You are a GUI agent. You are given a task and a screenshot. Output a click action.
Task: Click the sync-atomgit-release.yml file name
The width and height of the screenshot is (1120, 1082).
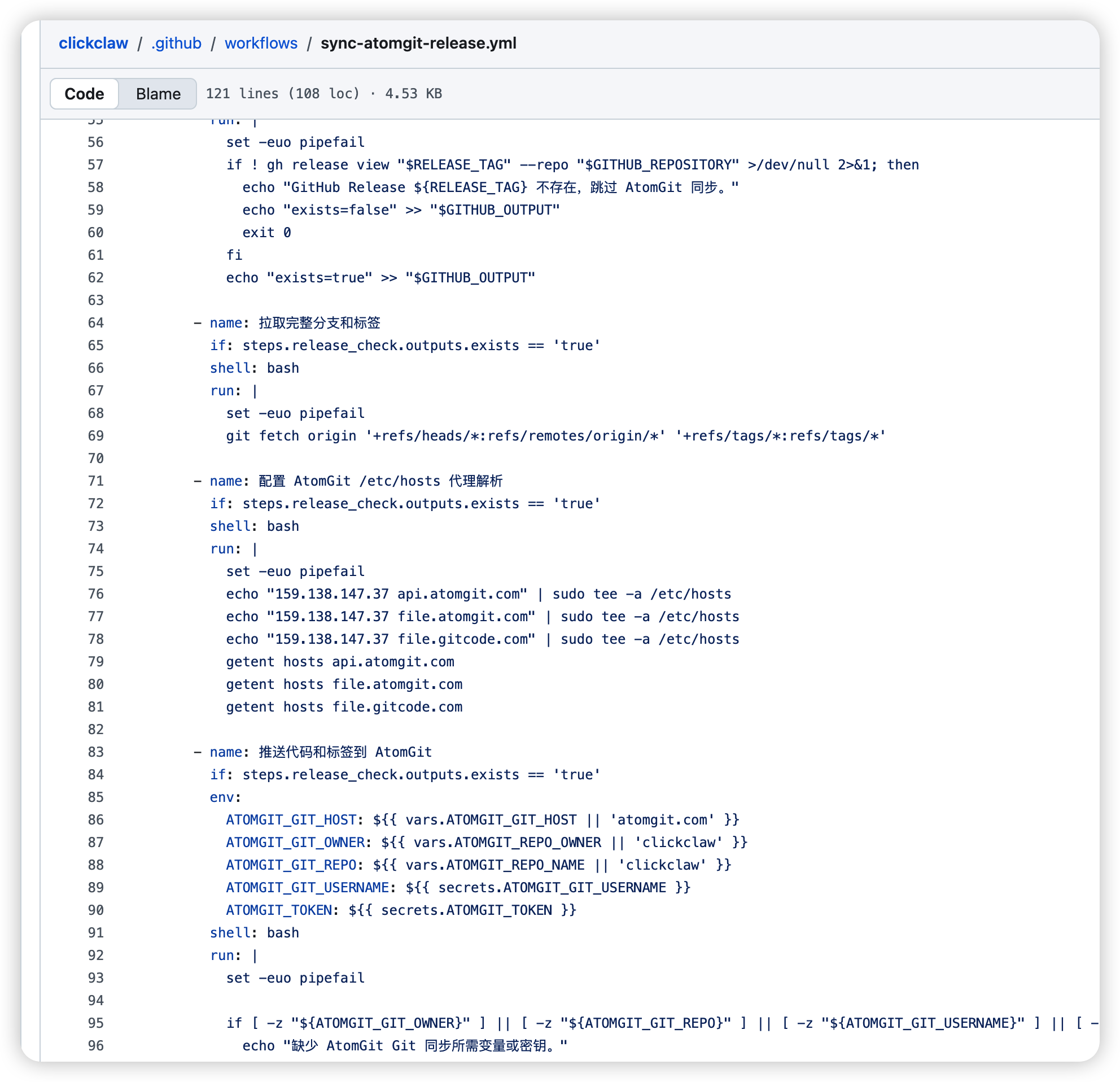coord(418,43)
